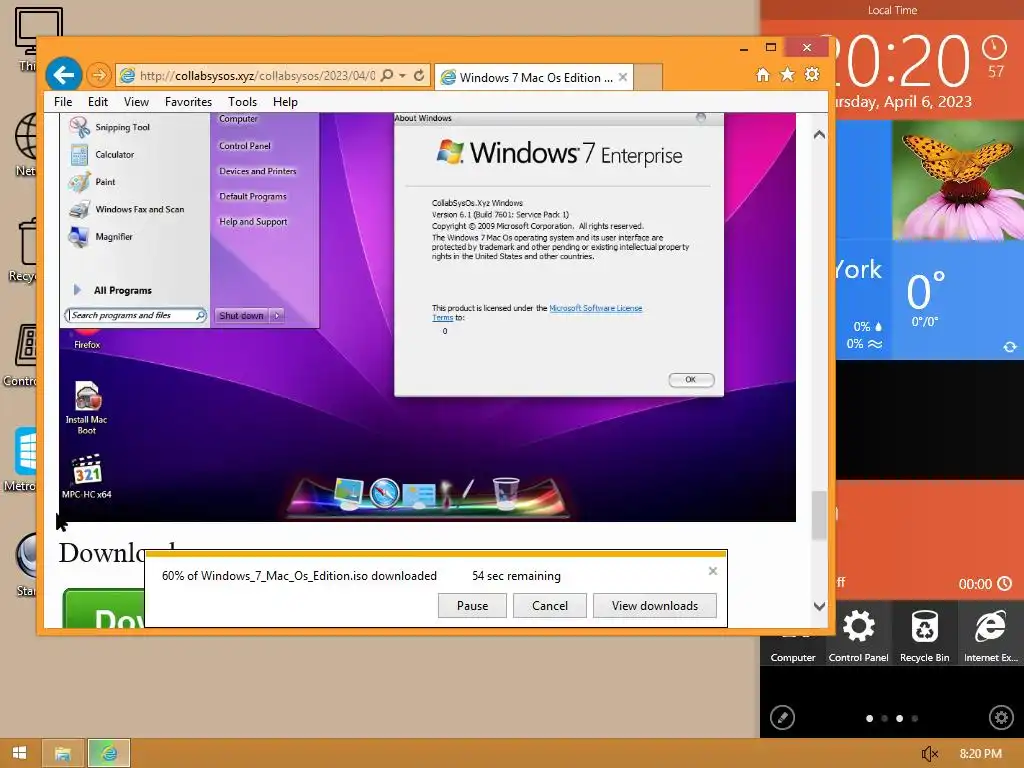Image resolution: width=1024 pixels, height=768 pixels.
Task: Open a new blank browser tab
Action: pos(648,77)
